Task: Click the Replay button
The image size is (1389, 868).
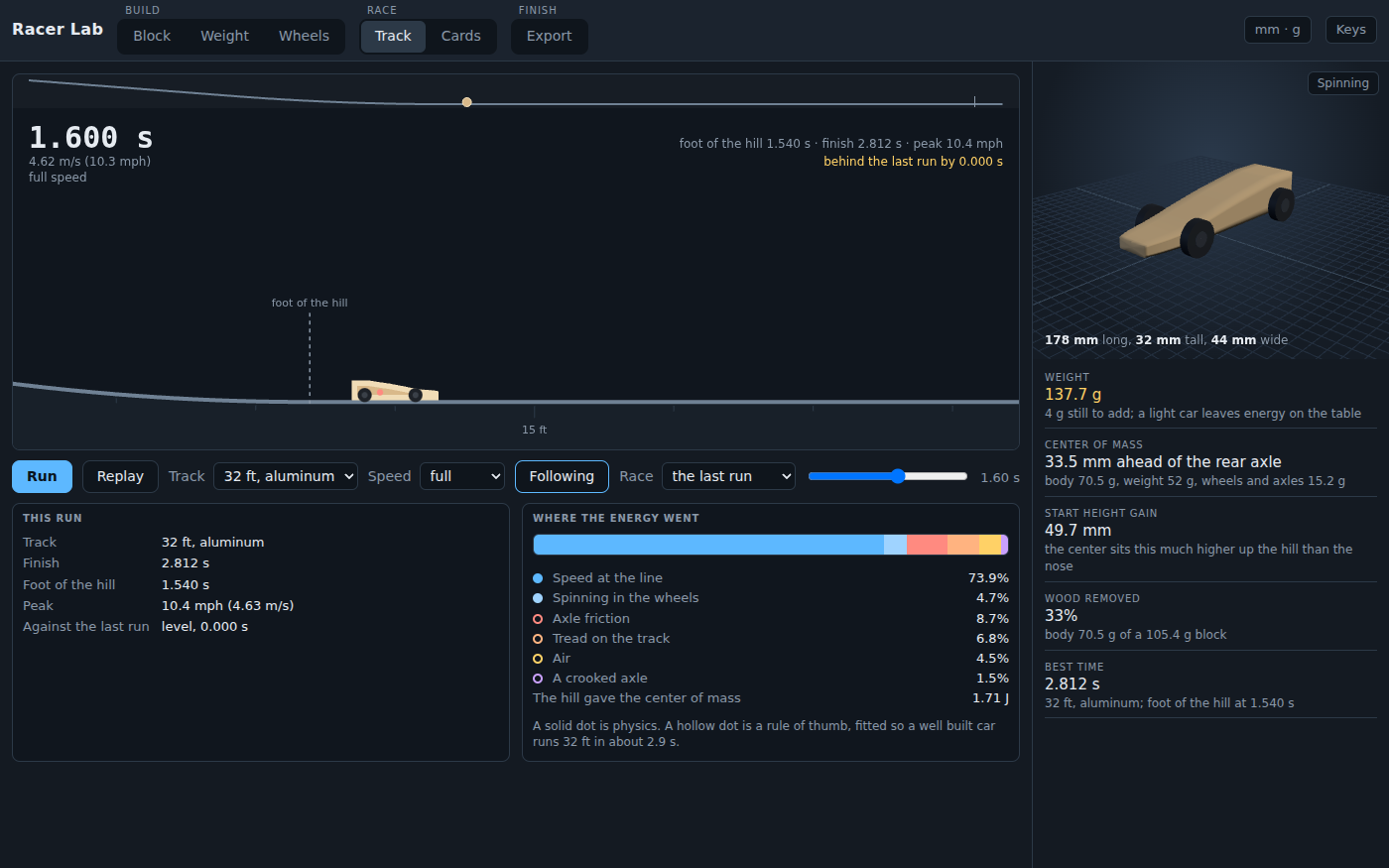Action: click(x=120, y=476)
